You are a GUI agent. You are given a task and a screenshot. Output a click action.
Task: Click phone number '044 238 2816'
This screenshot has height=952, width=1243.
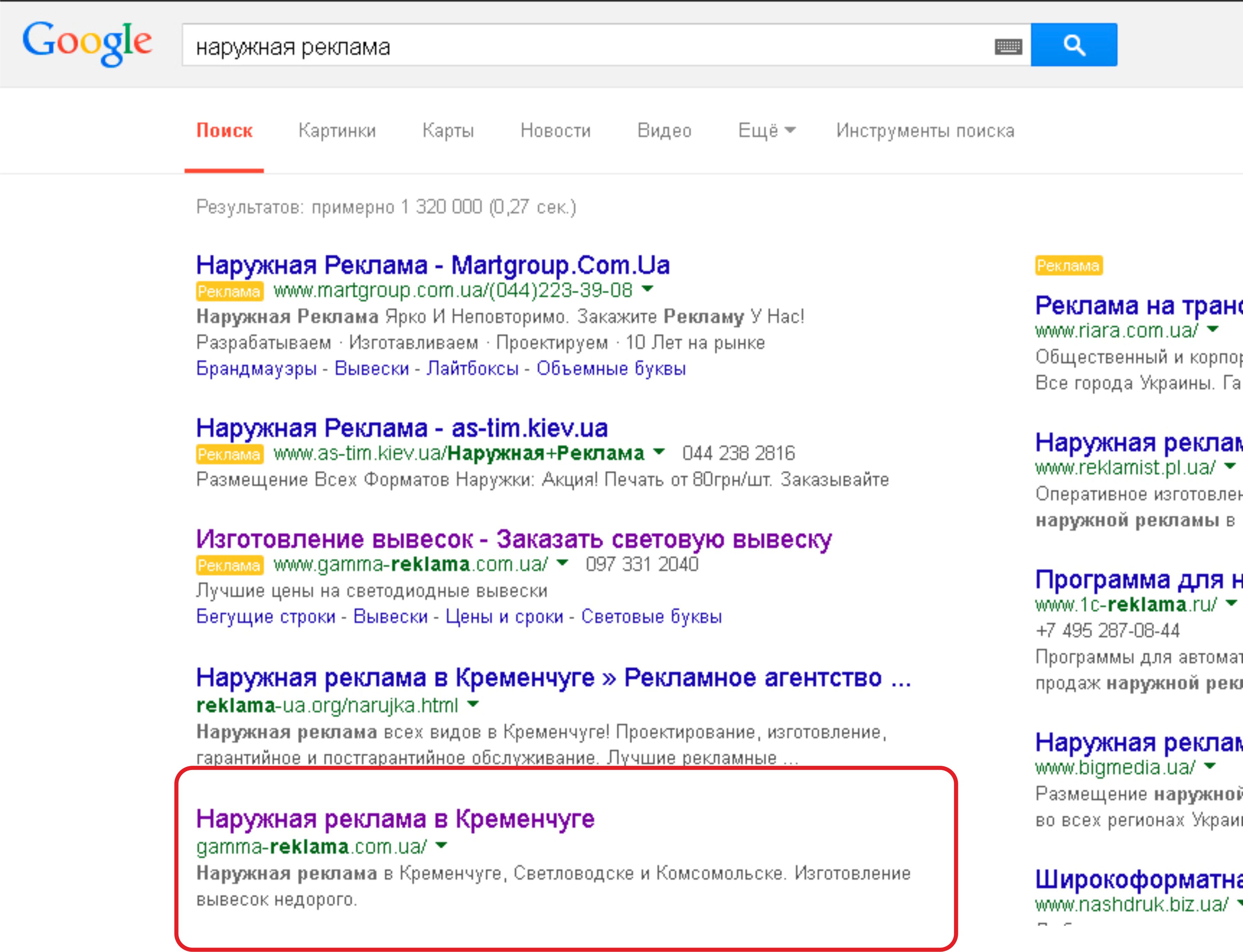(739, 453)
